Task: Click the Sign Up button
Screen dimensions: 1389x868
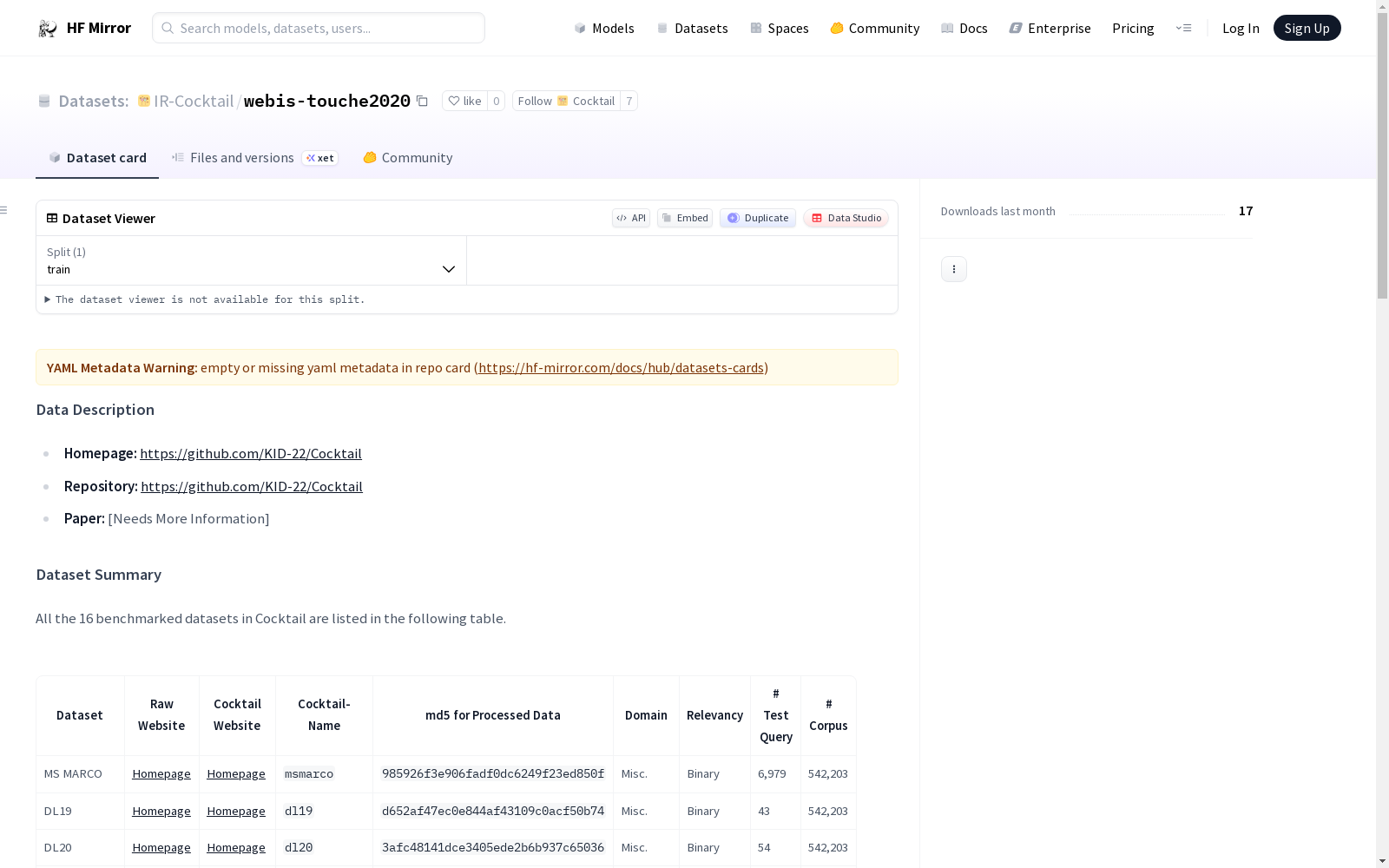Action: [1307, 28]
